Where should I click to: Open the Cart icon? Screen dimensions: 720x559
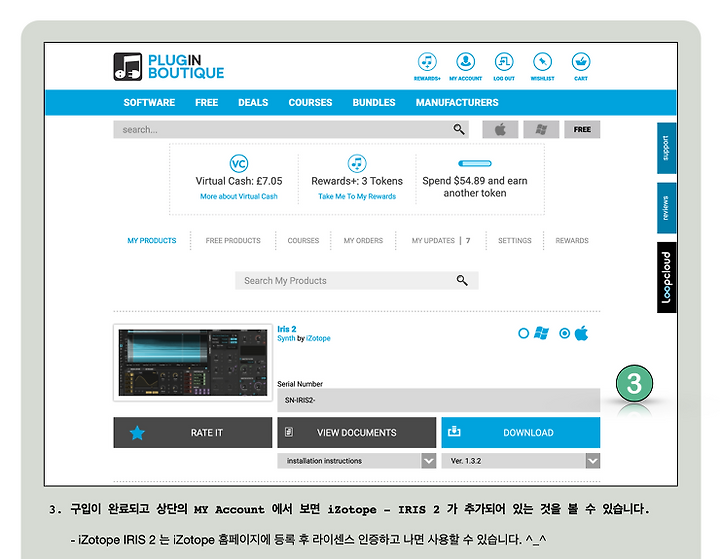pyautogui.click(x=581, y=62)
